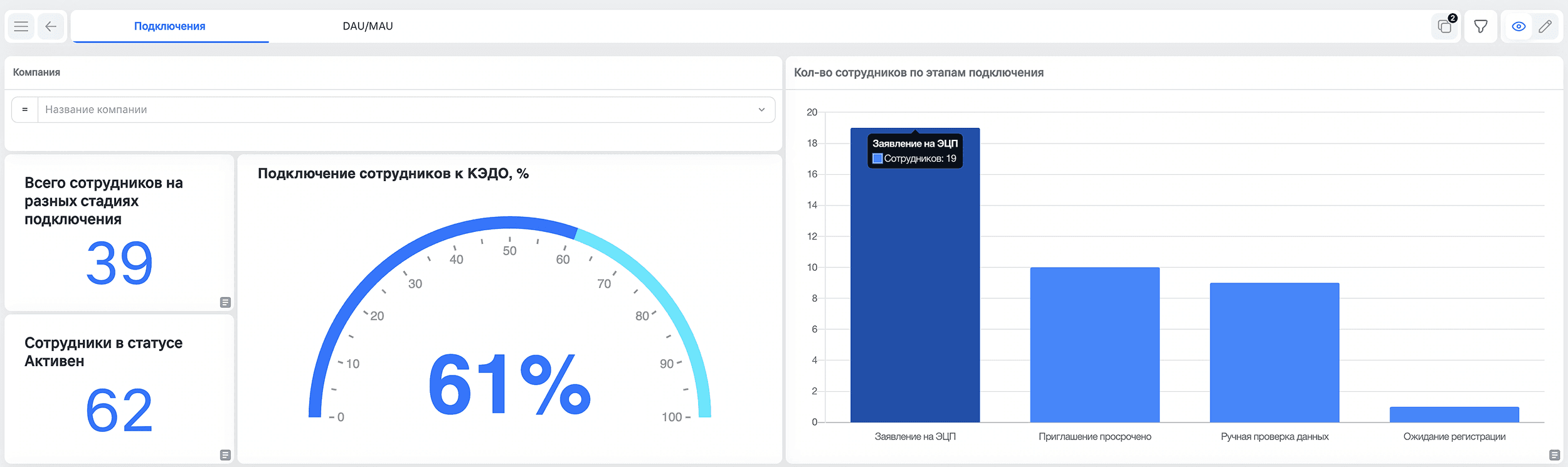This screenshot has width=1568, height=467.
Task: Click the gauge arc progress indicator
Action: point(510,223)
